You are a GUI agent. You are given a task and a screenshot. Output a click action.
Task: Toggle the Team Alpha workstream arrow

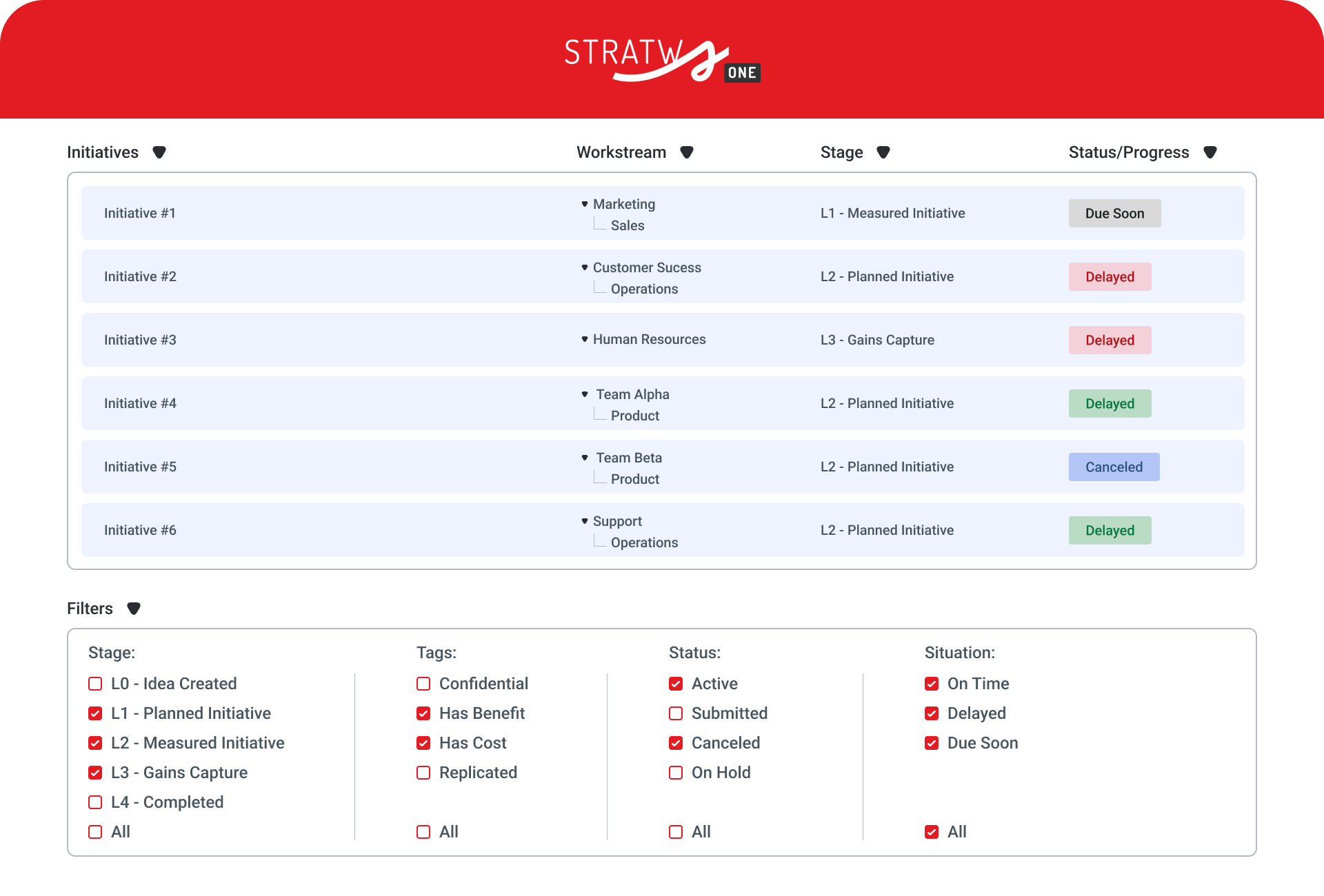click(585, 394)
